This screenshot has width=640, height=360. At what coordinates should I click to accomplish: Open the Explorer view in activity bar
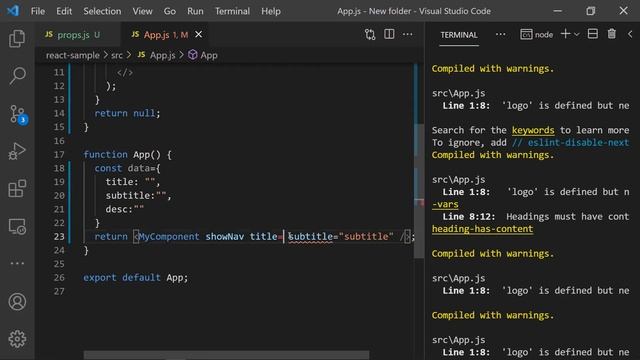pos(17,38)
